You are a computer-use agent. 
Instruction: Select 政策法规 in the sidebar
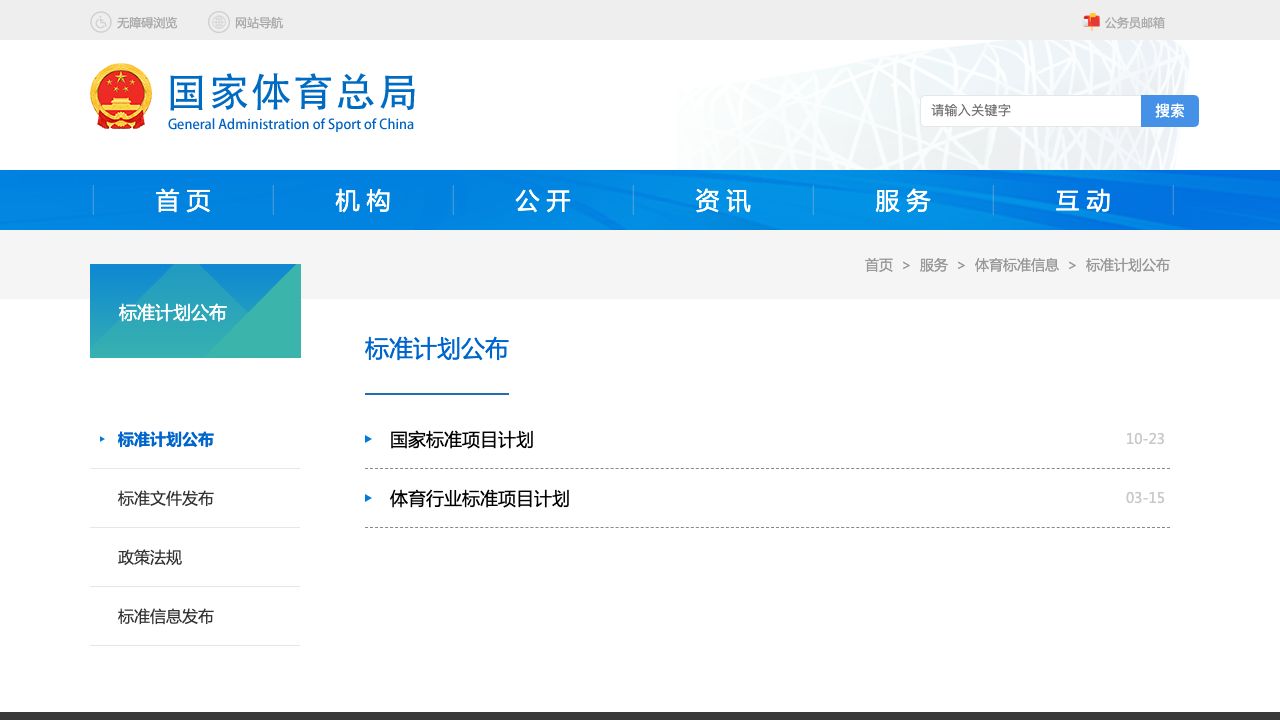point(150,557)
